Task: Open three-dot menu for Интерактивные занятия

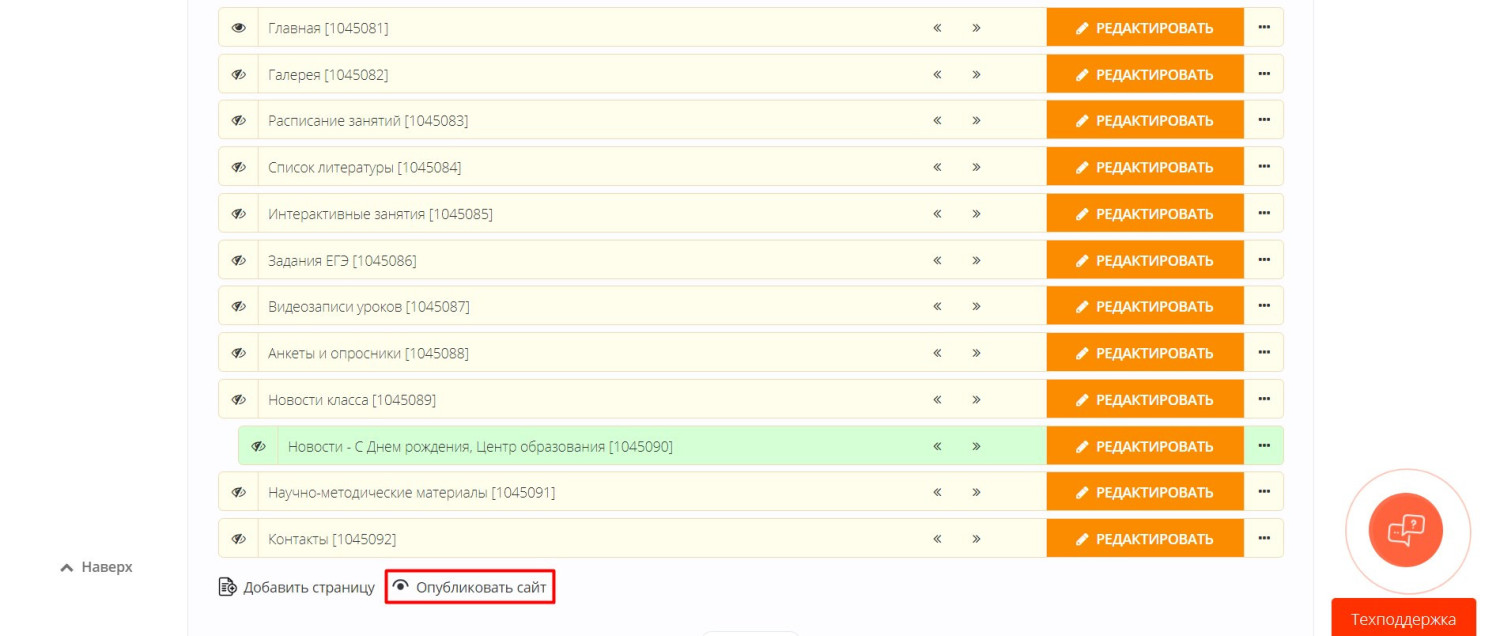Action: click(x=1264, y=213)
